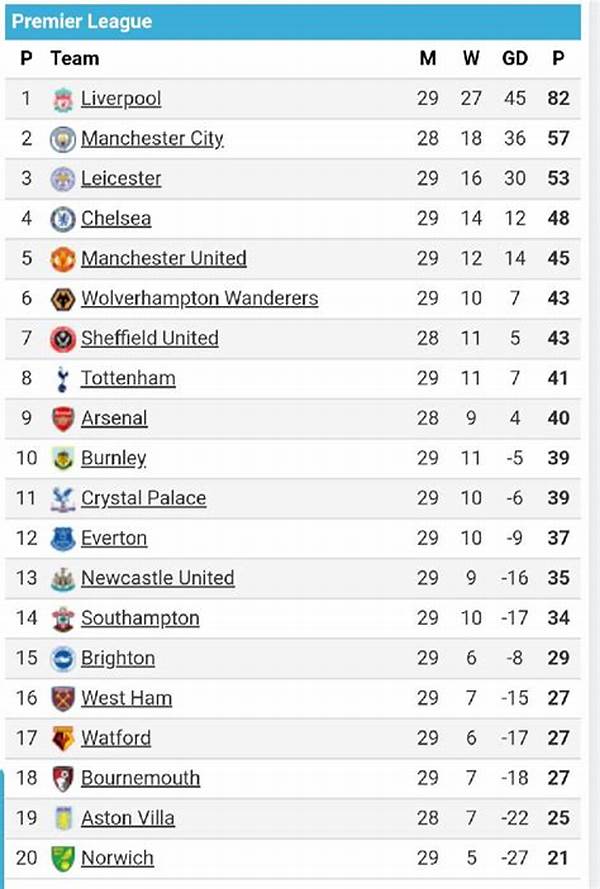Screen dimensions: 600x889
Task: Click the Chelsea club badge
Action: coord(62,219)
